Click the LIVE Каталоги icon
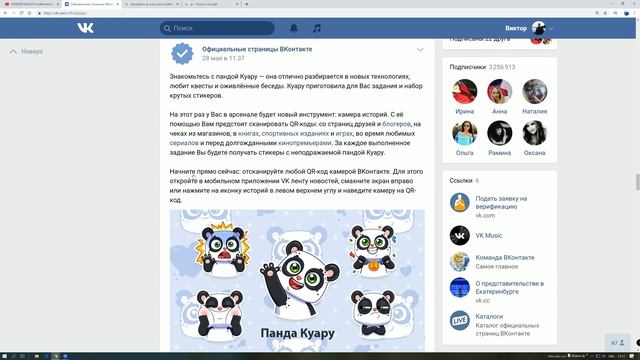Image resolution: width=640 pixels, height=360 pixels. pyautogui.click(x=460, y=320)
